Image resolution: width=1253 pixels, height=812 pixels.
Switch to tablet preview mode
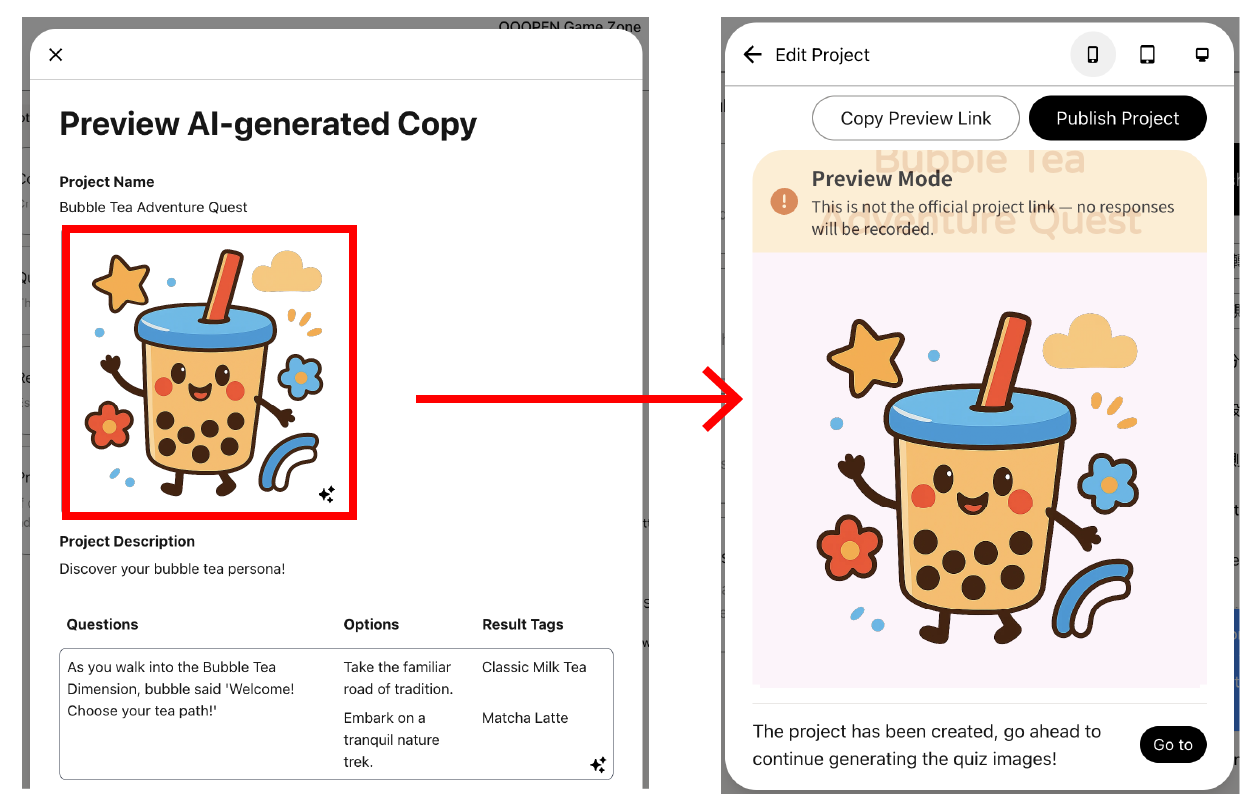coord(1148,55)
